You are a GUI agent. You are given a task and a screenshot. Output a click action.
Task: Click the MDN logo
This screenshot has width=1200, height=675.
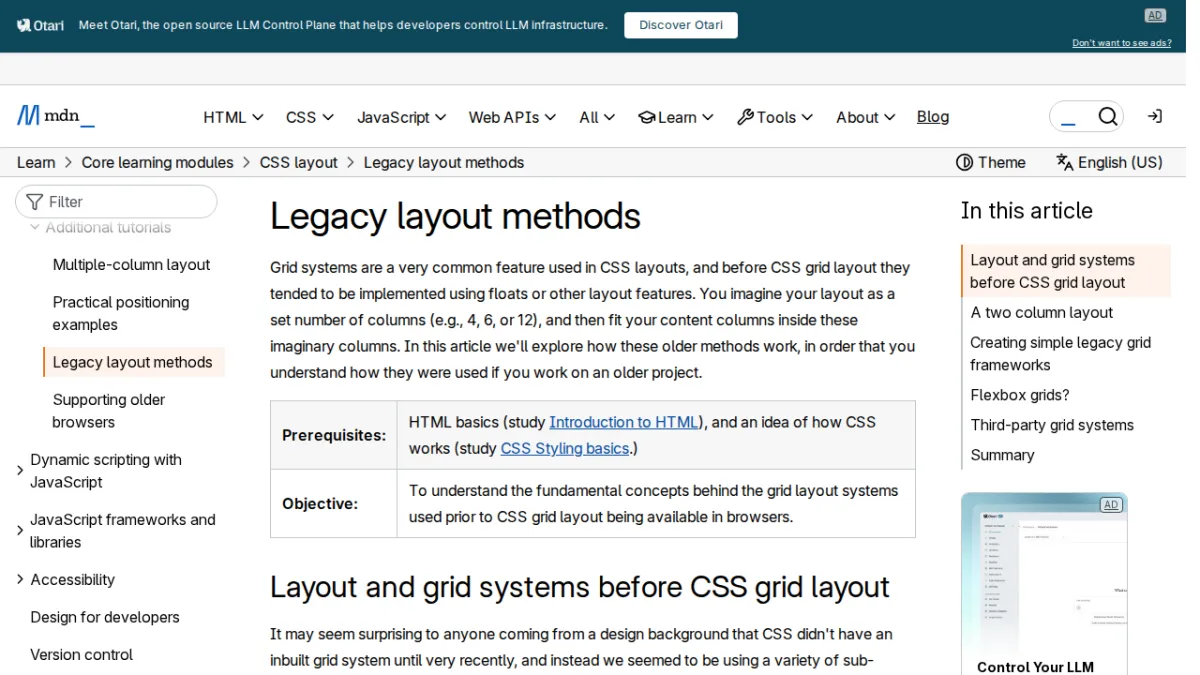(x=56, y=116)
